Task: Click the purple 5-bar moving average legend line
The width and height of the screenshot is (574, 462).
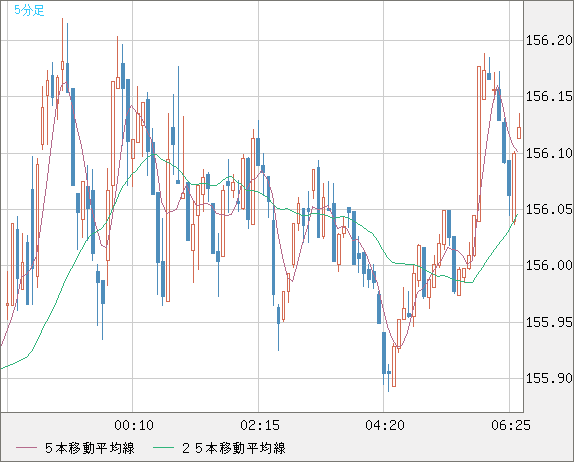Action: pyautogui.click(x=26, y=448)
